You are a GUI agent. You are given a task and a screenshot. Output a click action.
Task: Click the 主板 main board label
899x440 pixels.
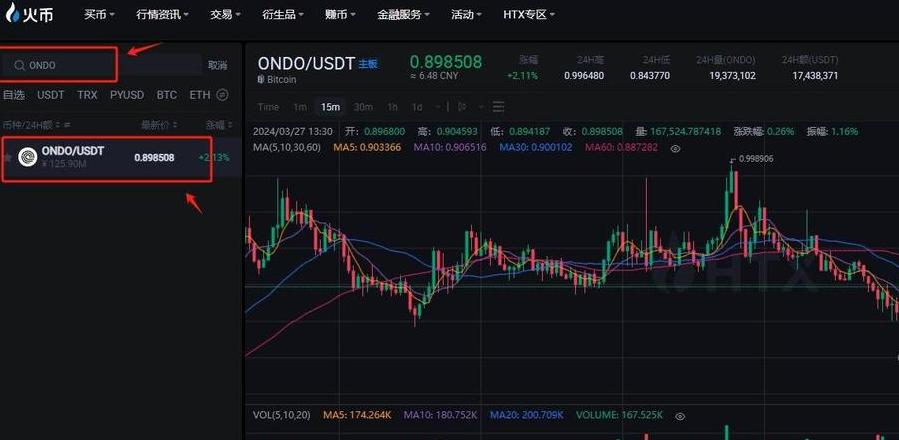[x=368, y=64]
